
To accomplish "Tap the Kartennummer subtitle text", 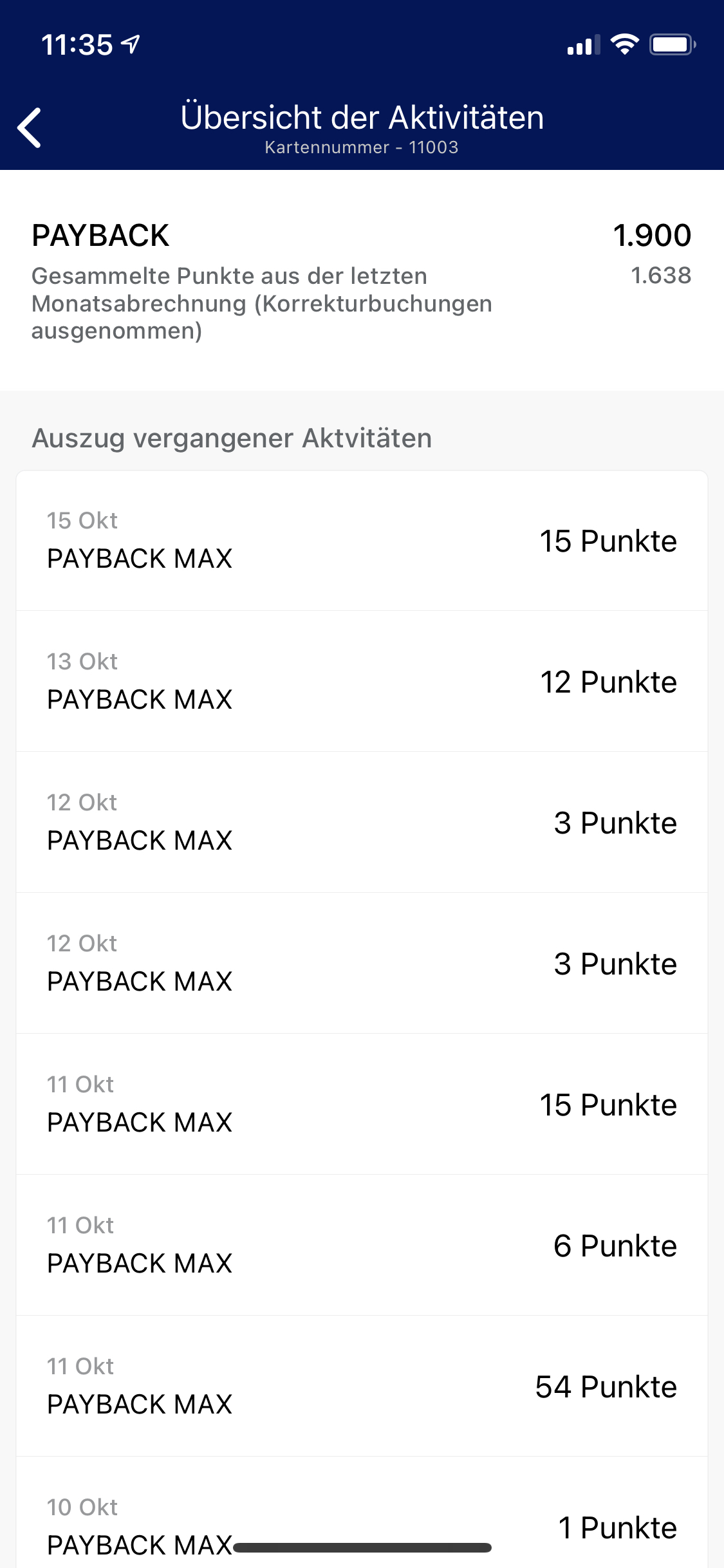I will click(362, 147).
